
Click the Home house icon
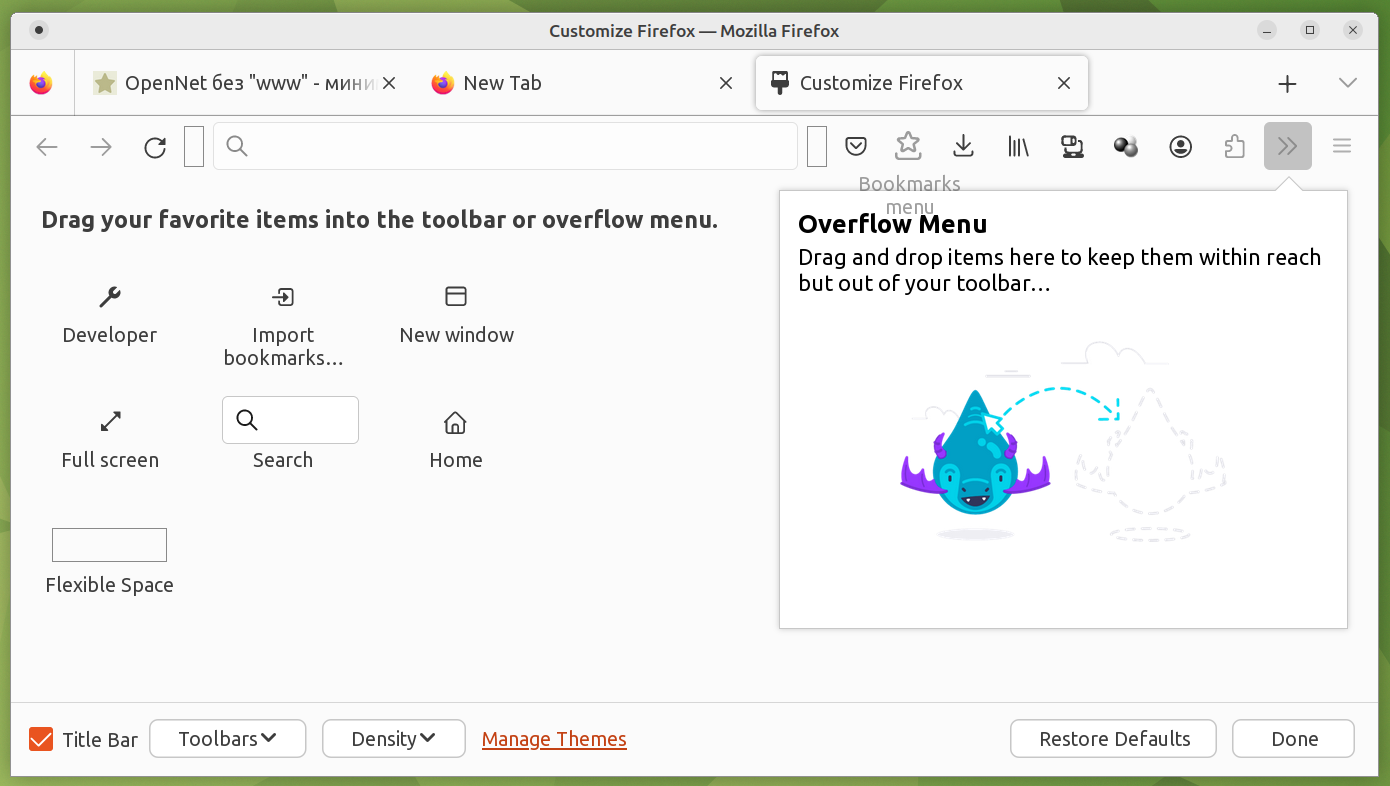[x=456, y=422]
